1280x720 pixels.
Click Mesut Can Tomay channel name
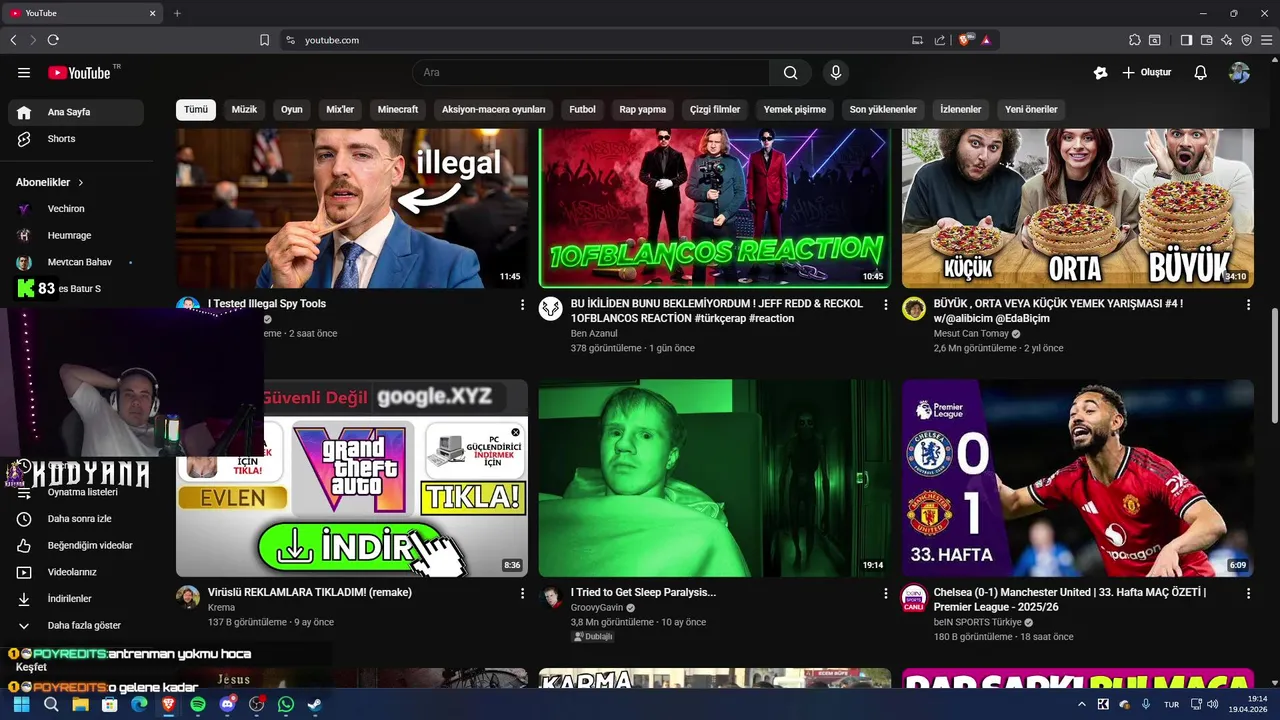(x=971, y=333)
